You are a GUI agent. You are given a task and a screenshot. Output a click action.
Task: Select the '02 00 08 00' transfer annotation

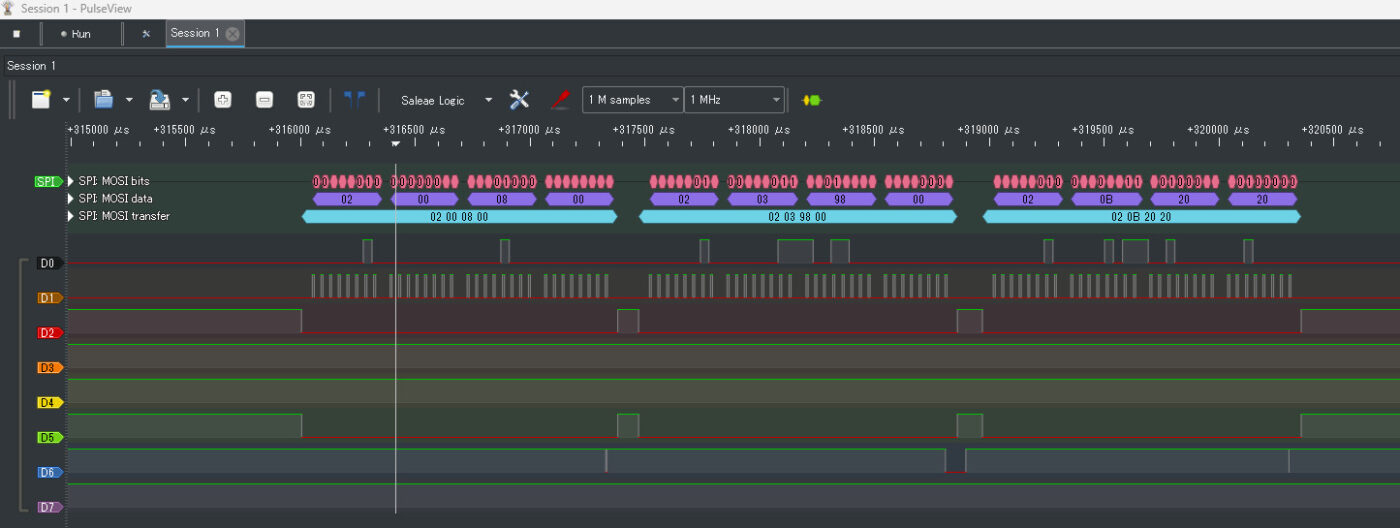pyautogui.click(x=459, y=216)
